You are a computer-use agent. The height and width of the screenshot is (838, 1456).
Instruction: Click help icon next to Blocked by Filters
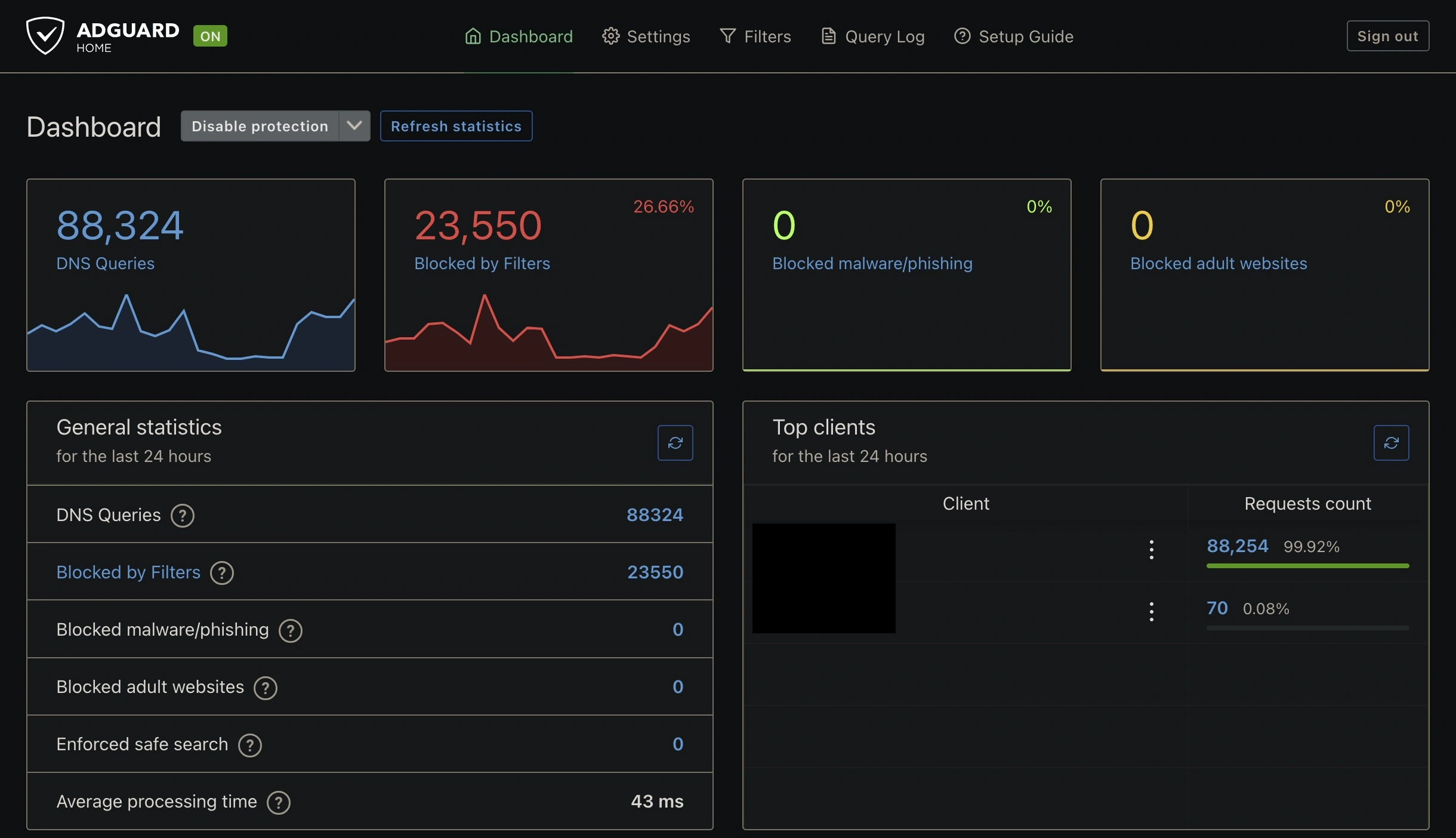(x=222, y=572)
